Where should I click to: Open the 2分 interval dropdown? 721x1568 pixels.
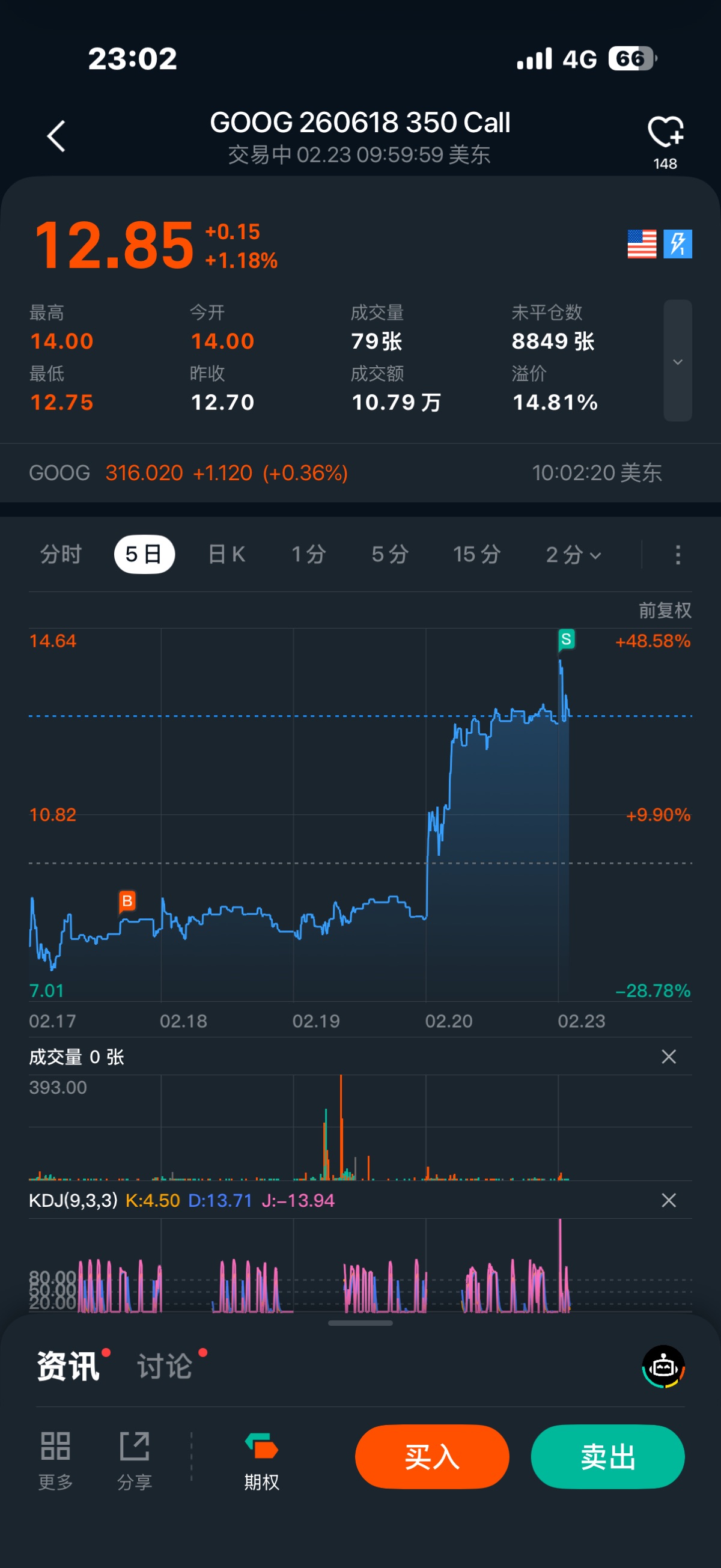click(573, 555)
